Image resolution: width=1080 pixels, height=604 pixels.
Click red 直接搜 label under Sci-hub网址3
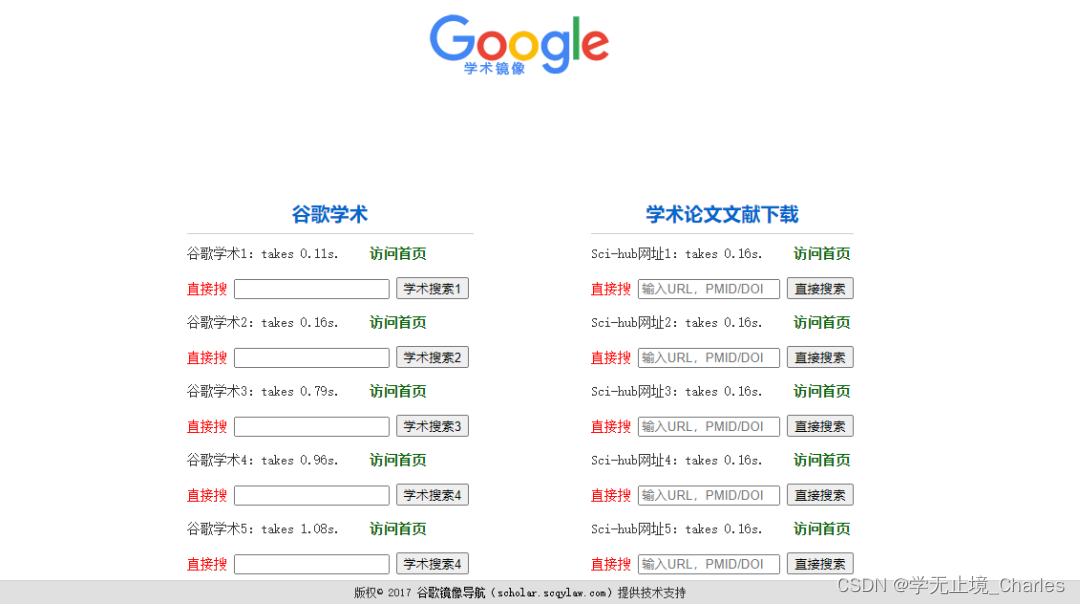(x=611, y=427)
